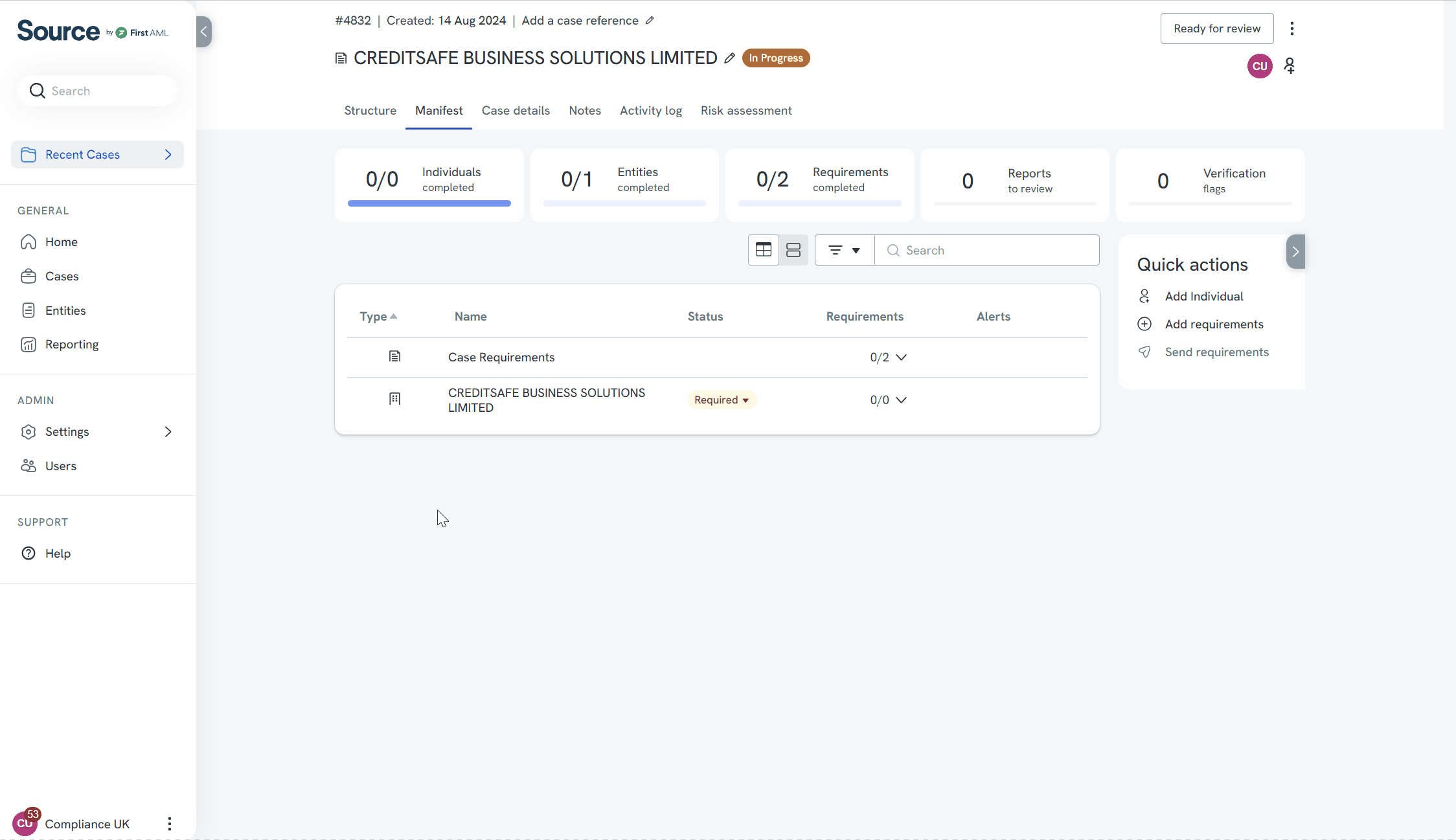The image size is (1456, 840).
Task: Click the Add requirements plus icon
Action: [1144, 324]
